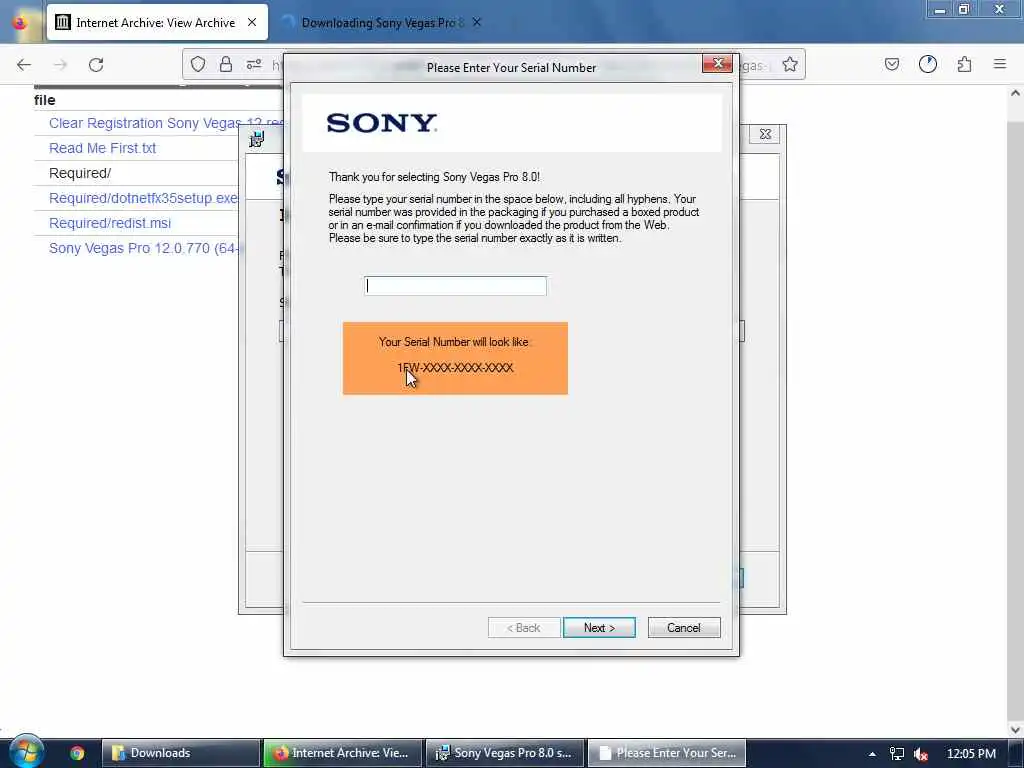This screenshot has height=768, width=1024.
Task: Switch to Sony Vegas Pro 8.0 setup taskbar button
Action: pyautogui.click(x=505, y=753)
